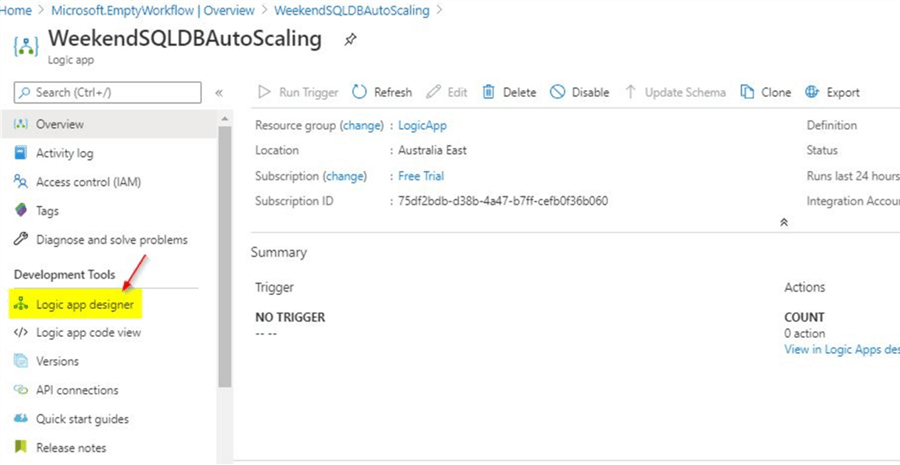
Task: Collapse the essentials section with up chevron
Action: tap(784, 222)
